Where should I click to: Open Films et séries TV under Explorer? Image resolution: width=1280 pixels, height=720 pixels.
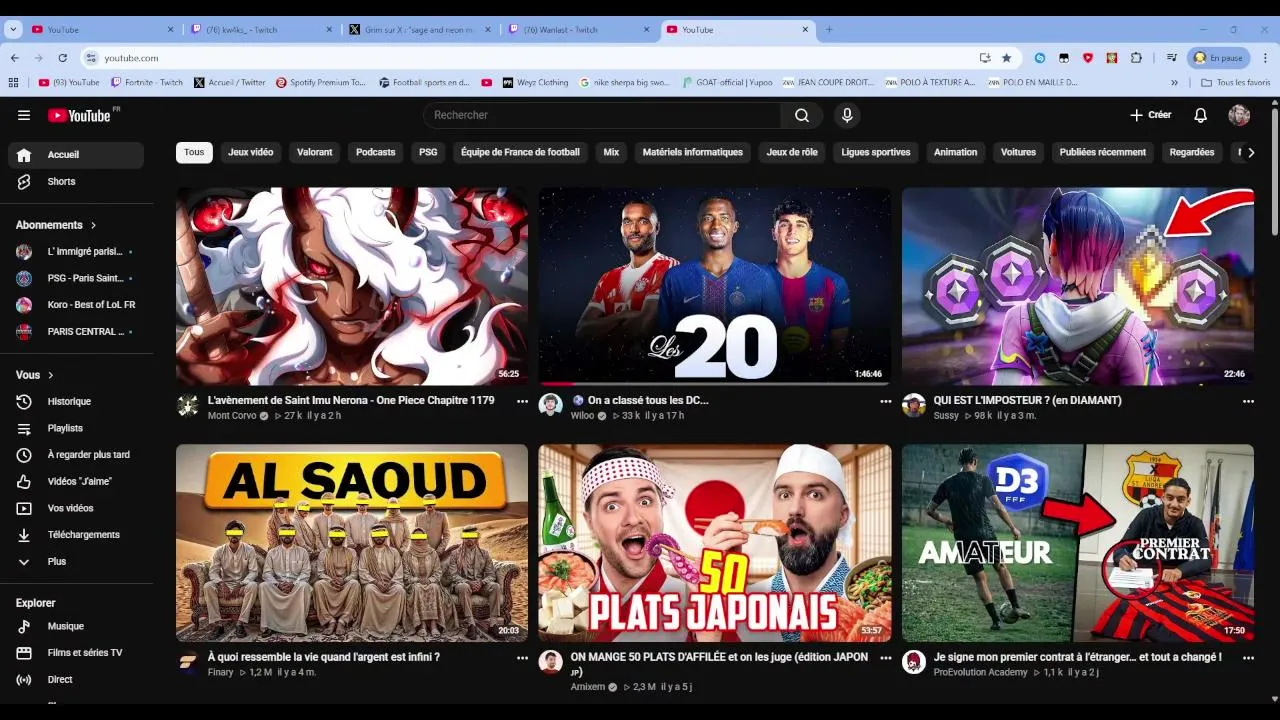(x=76, y=653)
